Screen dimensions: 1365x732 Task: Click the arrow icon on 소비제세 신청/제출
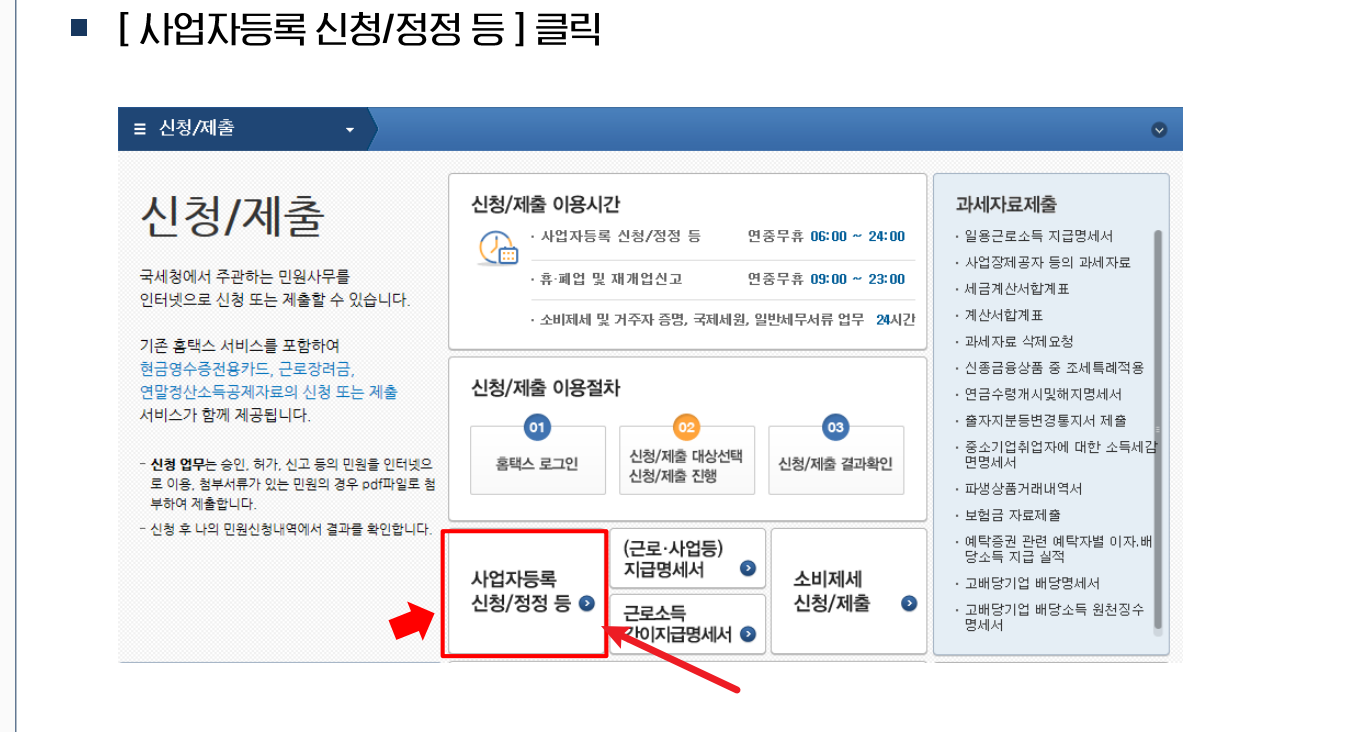point(908,604)
